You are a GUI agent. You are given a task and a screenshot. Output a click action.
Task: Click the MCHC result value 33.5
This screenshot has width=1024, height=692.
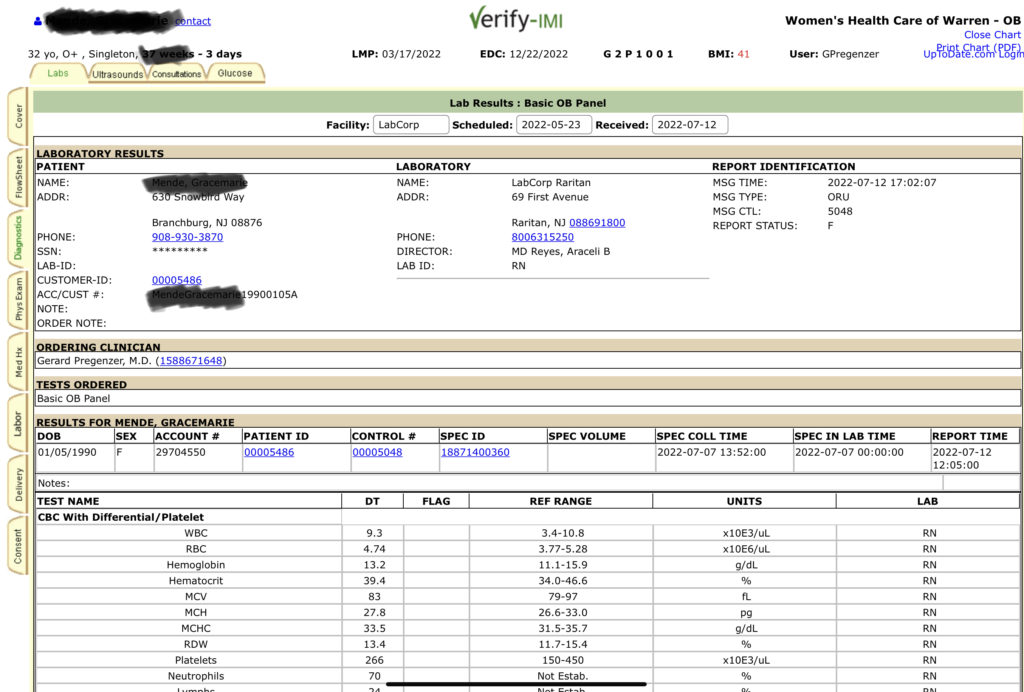click(374, 629)
